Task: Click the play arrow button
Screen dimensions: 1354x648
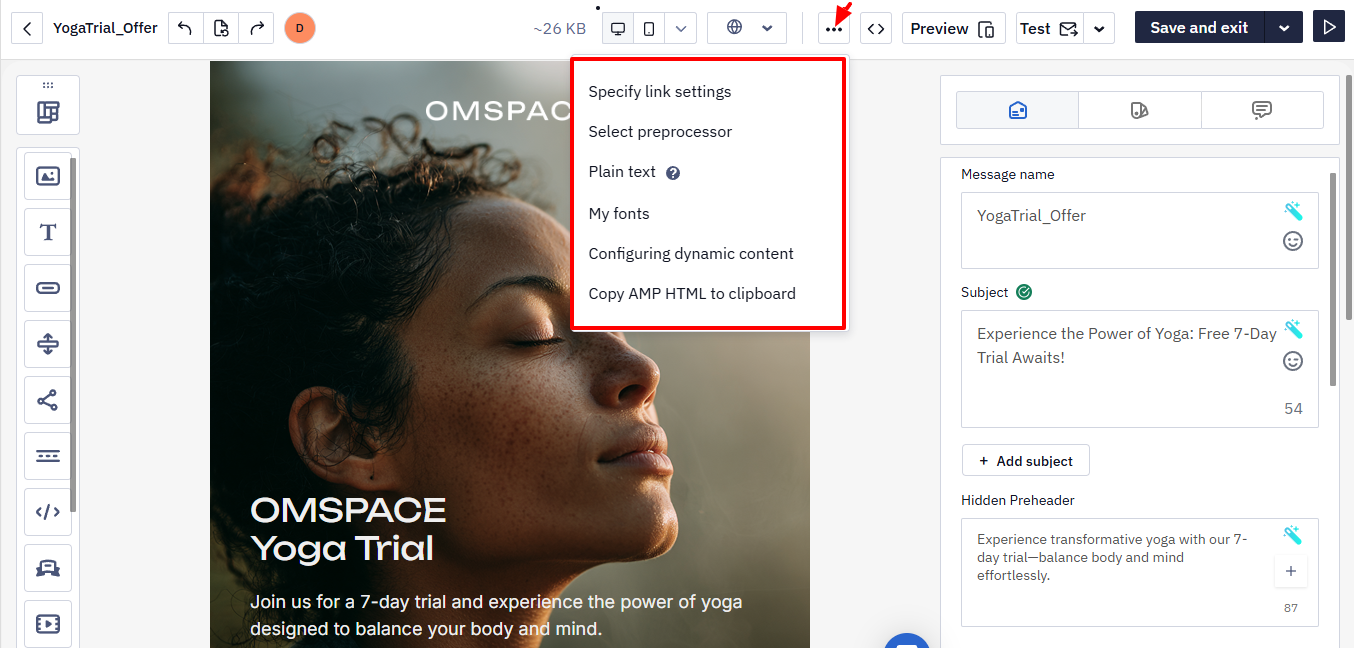Action: click(1329, 28)
